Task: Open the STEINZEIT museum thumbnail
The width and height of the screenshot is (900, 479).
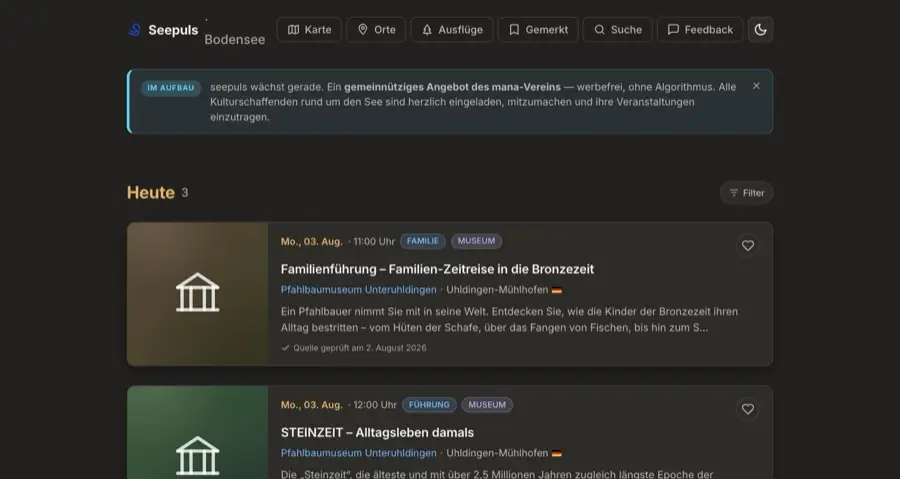Action: 197,433
